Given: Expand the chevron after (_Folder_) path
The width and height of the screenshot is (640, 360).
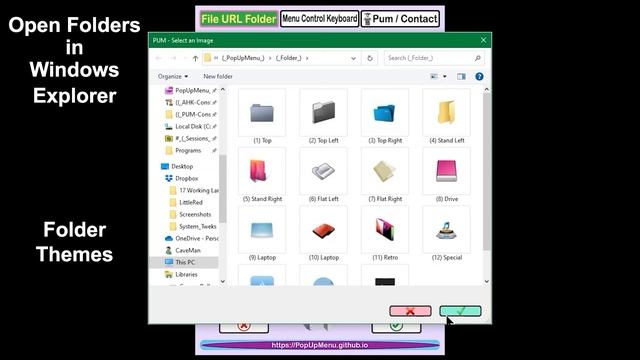Looking at the screenshot, I should click(307, 58).
